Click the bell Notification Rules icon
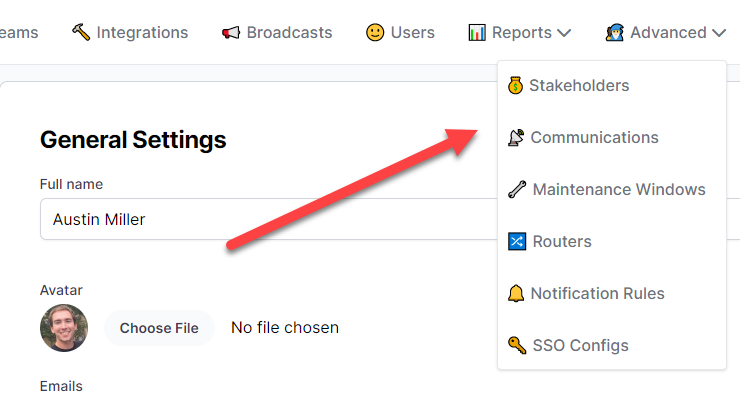Image resolution: width=740 pixels, height=403 pixels. coord(516,293)
